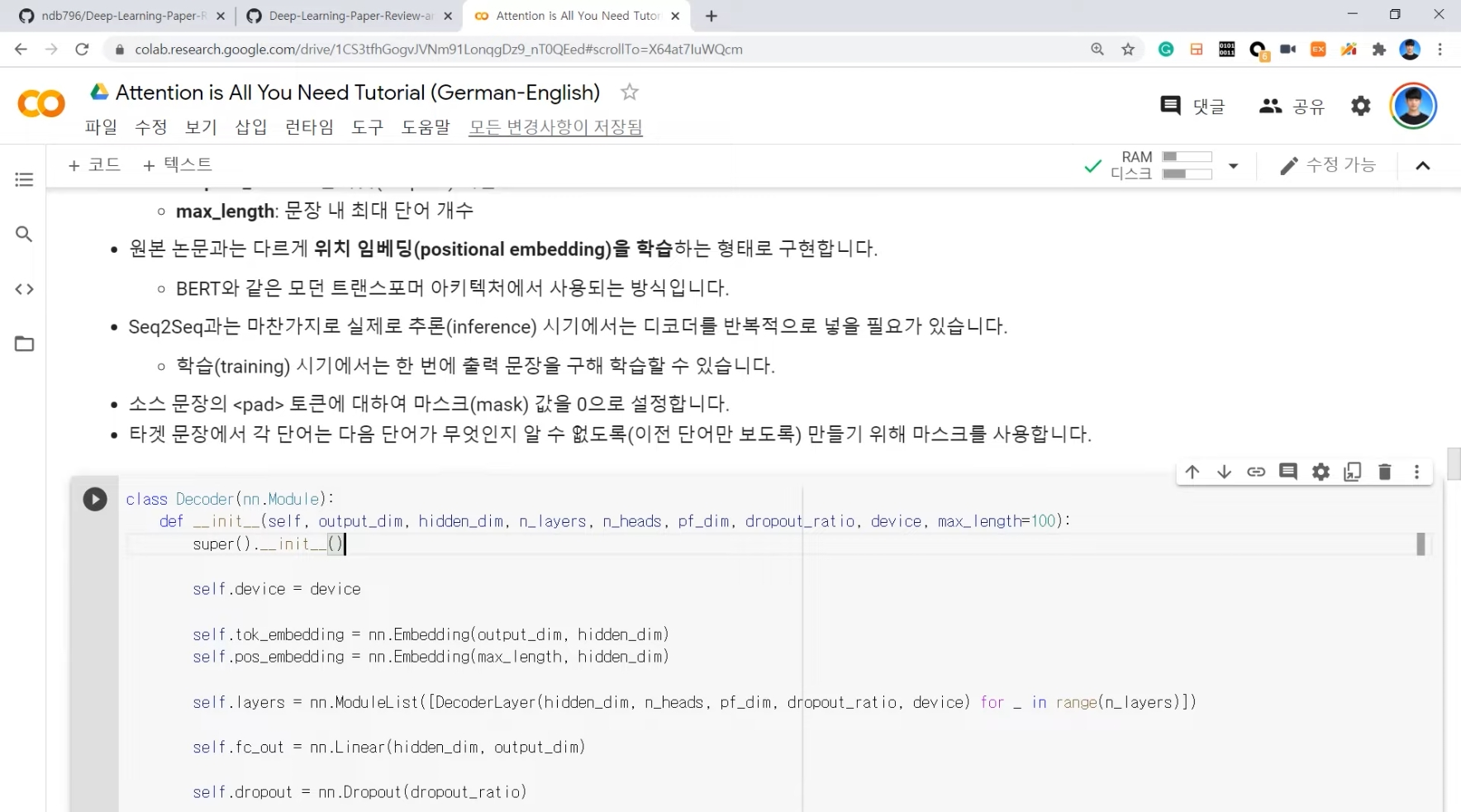The width and height of the screenshot is (1461, 812).
Task: Open the Chrome profile avatar
Action: 1410,50
